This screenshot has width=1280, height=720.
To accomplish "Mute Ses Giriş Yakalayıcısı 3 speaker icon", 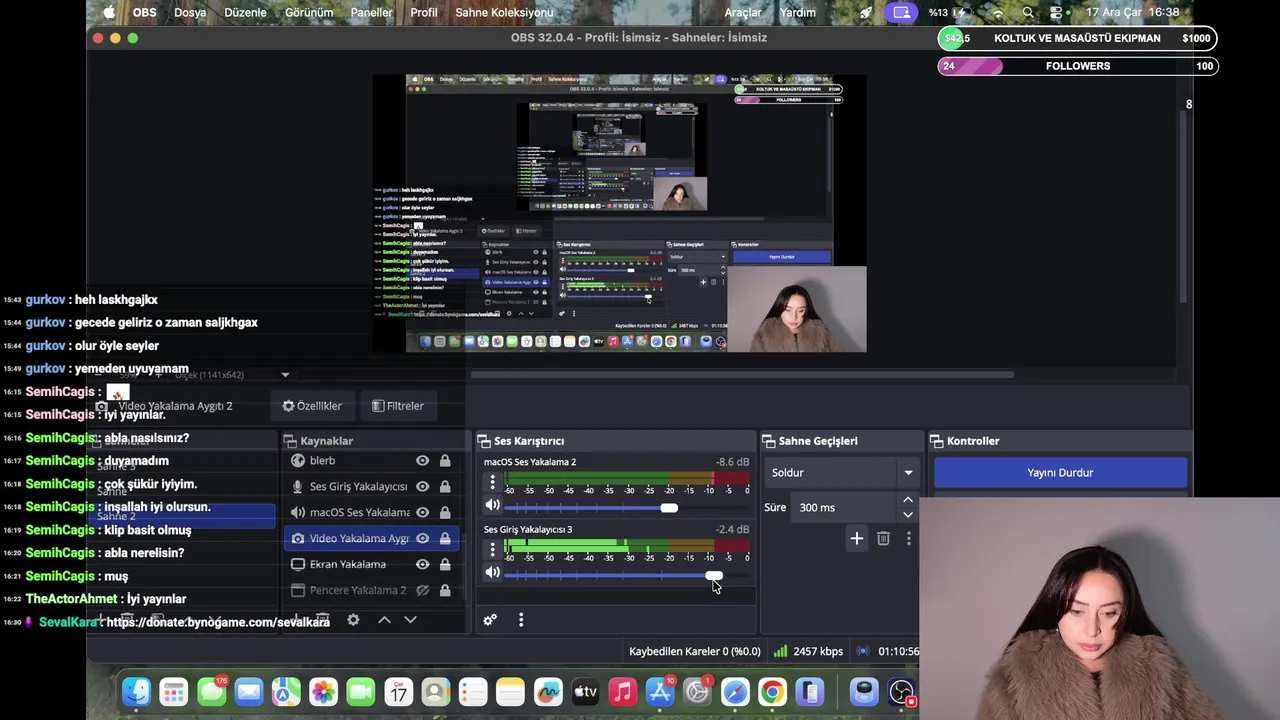I will click(492, 573).
